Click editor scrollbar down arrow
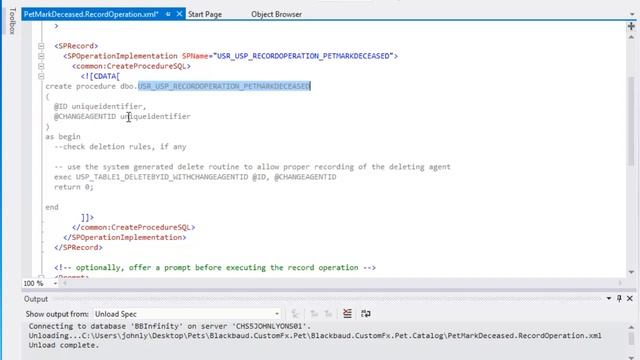Screen dimensions: 640x360 point(631,272)
